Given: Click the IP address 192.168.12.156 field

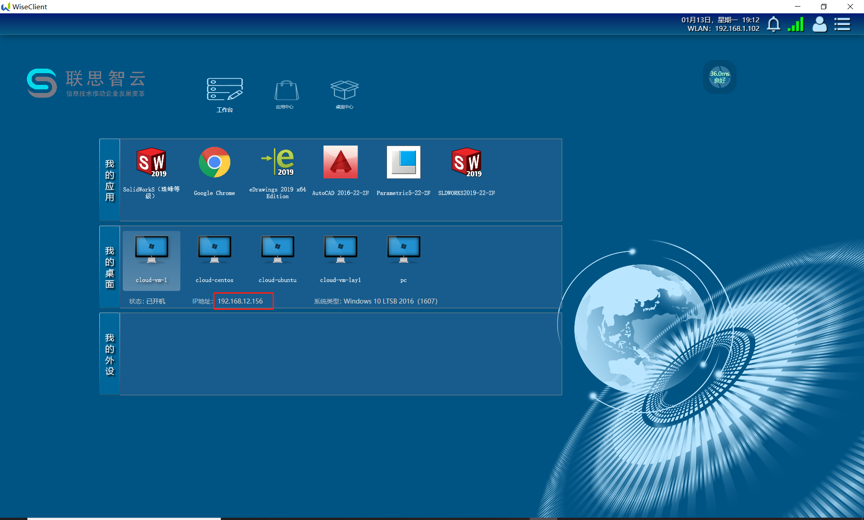Looking at the screenshot, I should (241, 301).
